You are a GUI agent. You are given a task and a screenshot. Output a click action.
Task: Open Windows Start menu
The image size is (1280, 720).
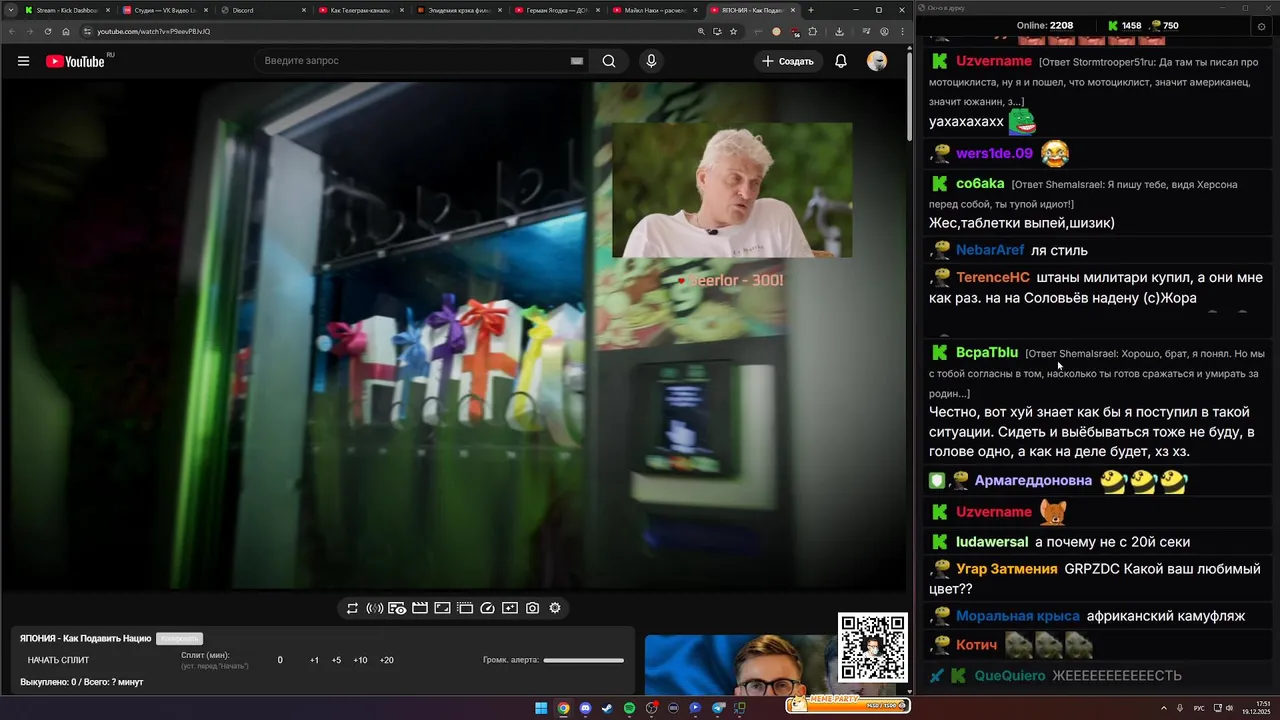point(541,708)
